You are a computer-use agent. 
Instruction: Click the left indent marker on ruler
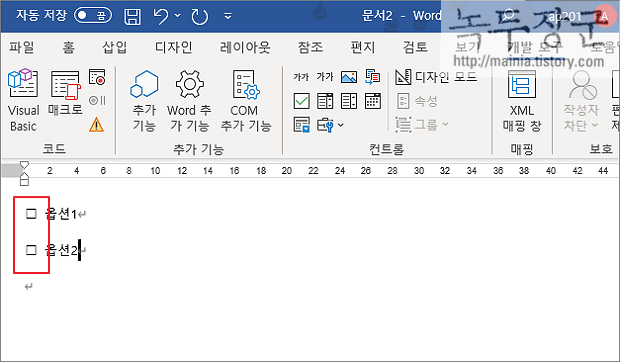point(24,182)
